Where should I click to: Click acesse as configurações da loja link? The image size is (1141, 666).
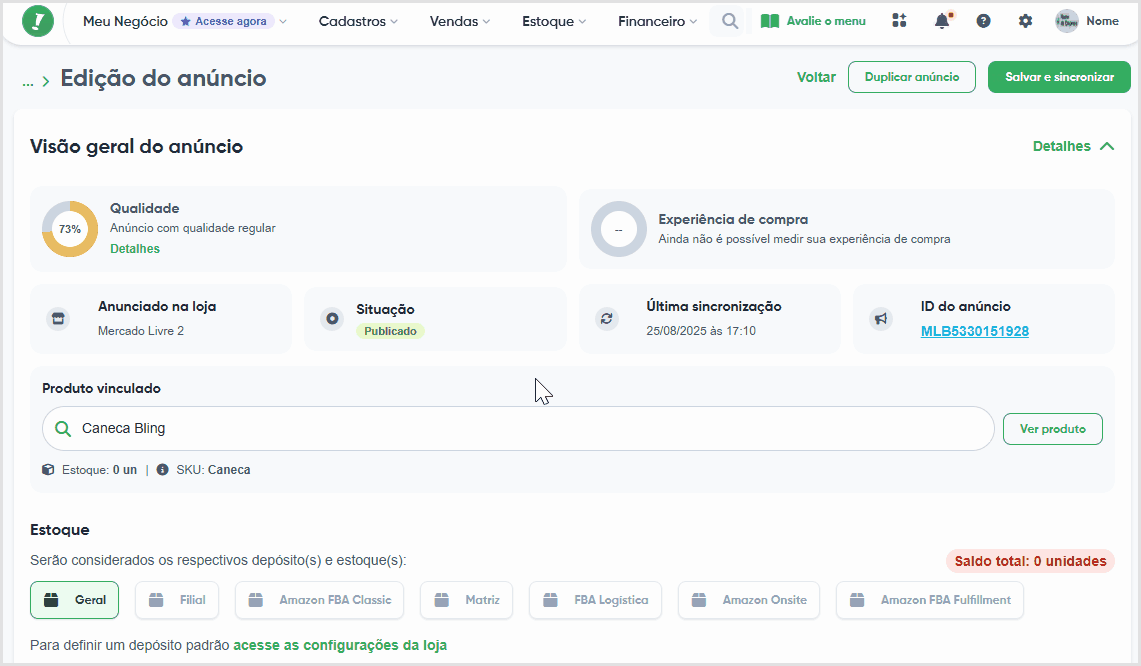pos(340,645)
